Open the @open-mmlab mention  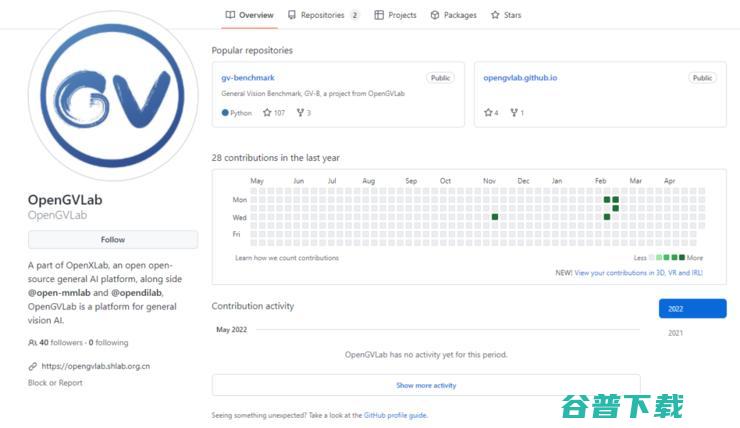coord(59,293)
